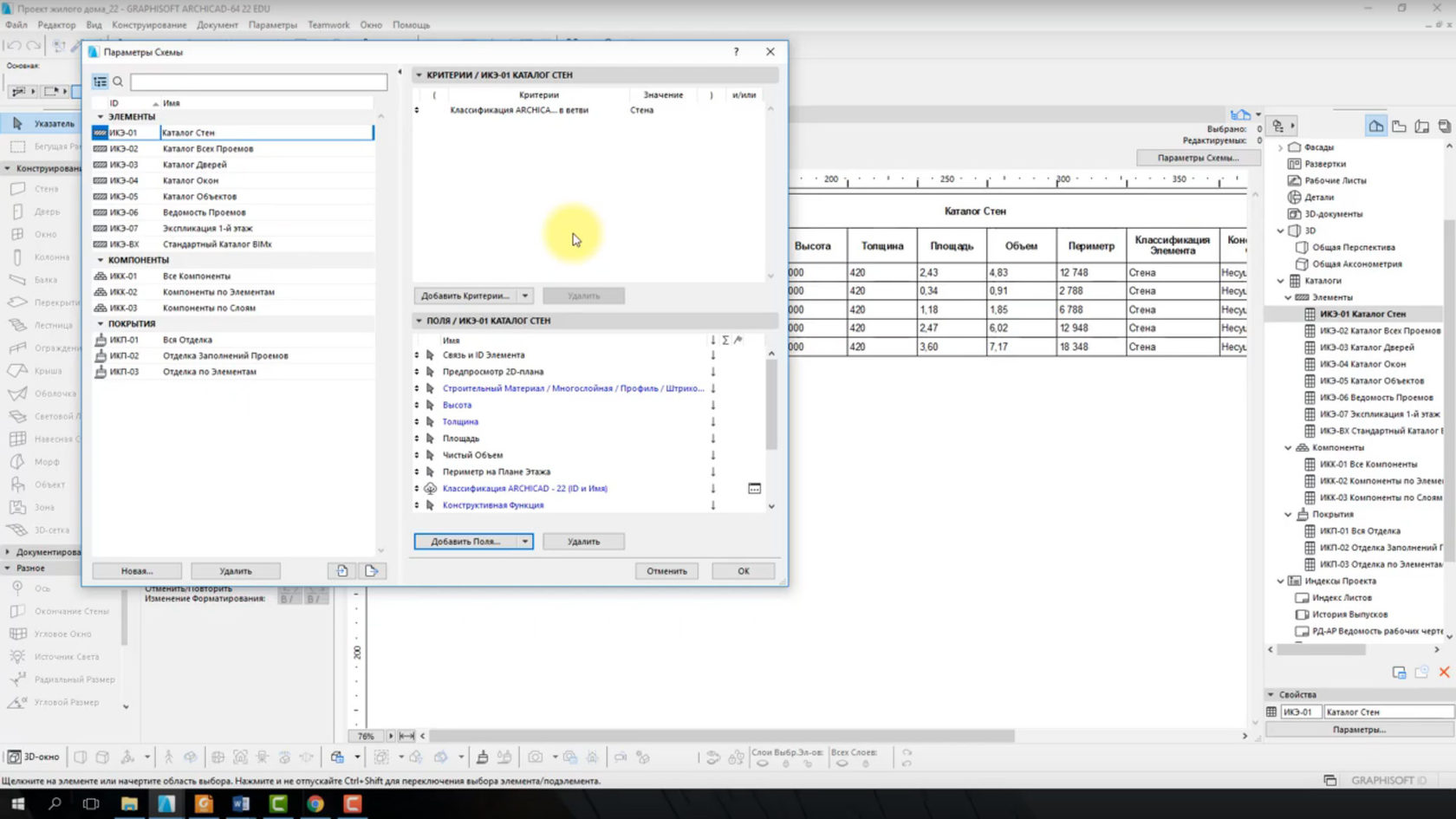Viewport: 1456px width, 819px height.
Task: Select the Project Map navigator icon
Action: [1375, 127]
